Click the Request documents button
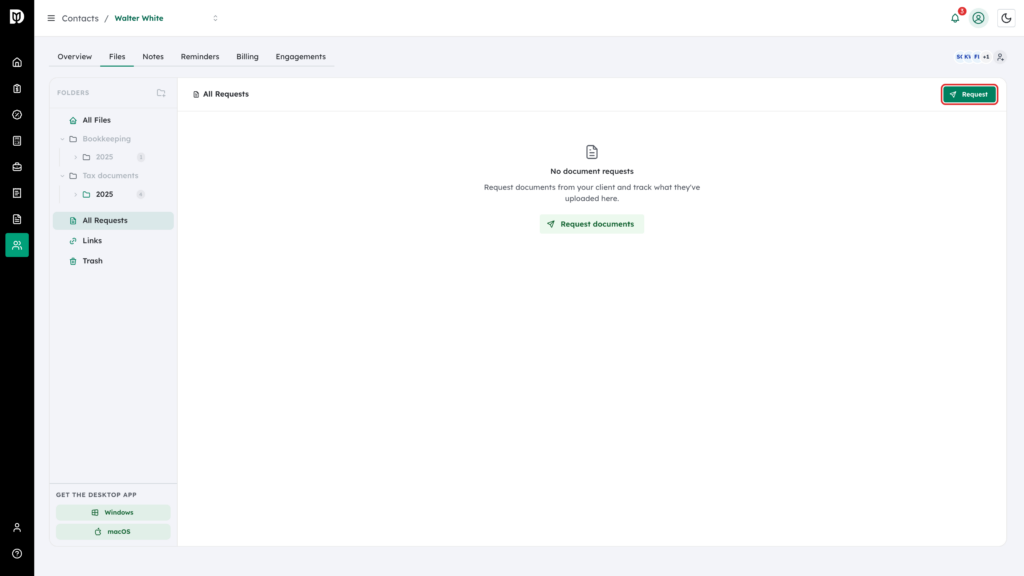The image size is (1024, 576). [592, 224]
